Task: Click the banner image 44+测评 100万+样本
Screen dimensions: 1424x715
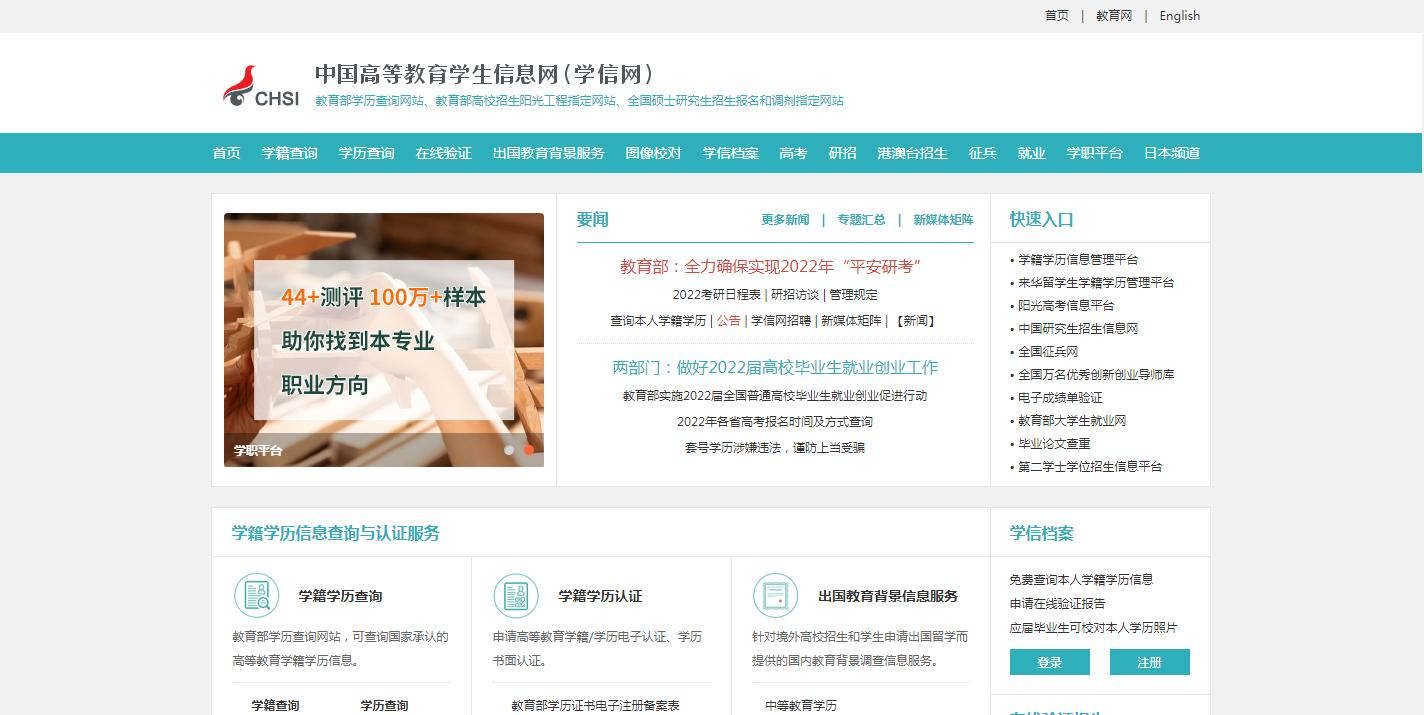Action: pyautogui.click(x=384, y=340)
